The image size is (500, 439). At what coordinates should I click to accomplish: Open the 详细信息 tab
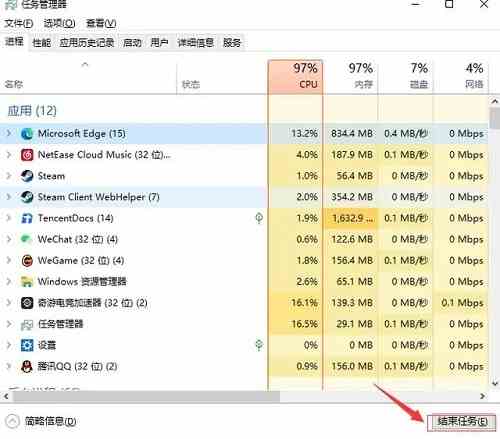point(195,43)
